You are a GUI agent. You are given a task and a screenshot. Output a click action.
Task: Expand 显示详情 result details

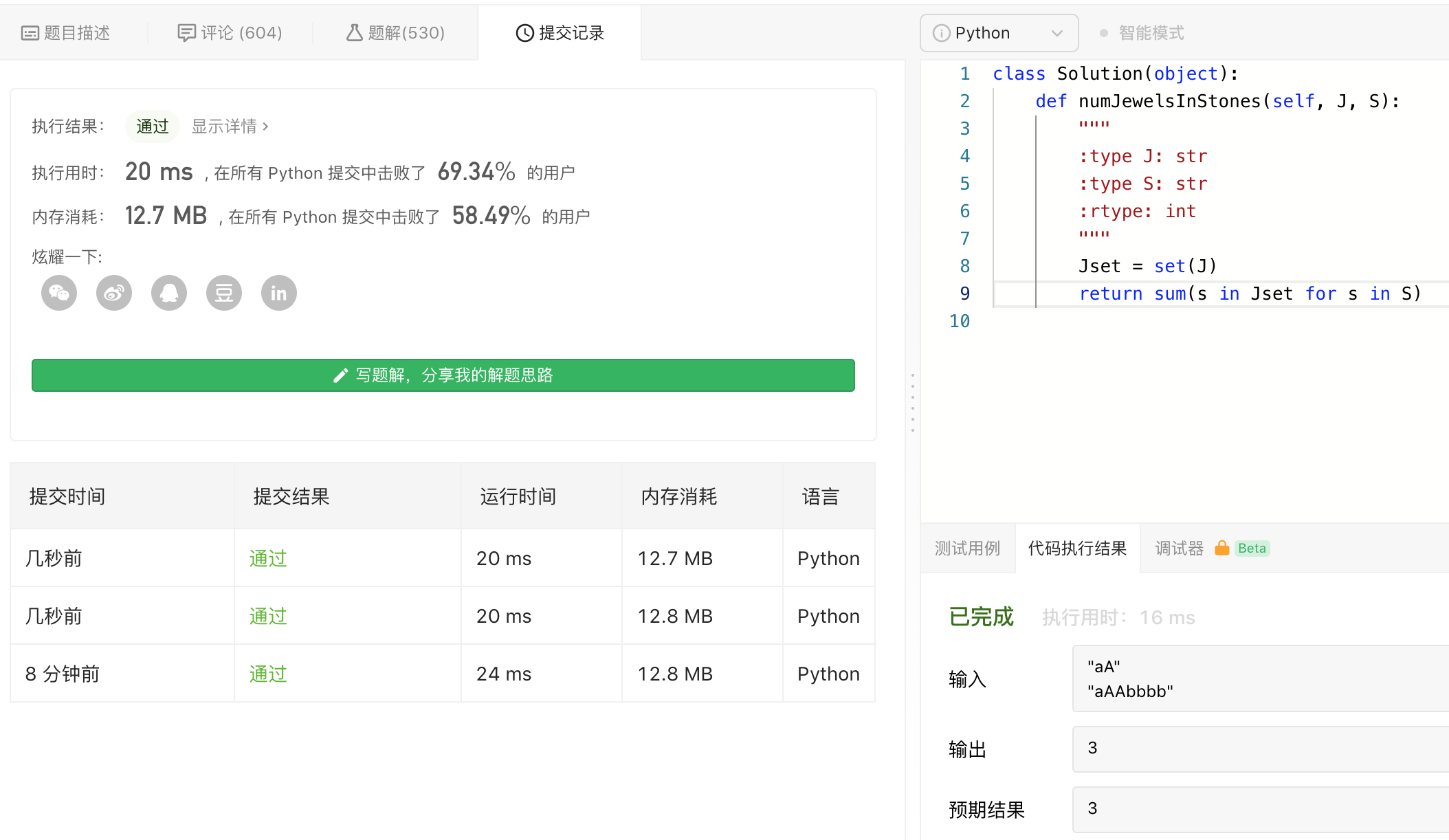coord(230,126)
